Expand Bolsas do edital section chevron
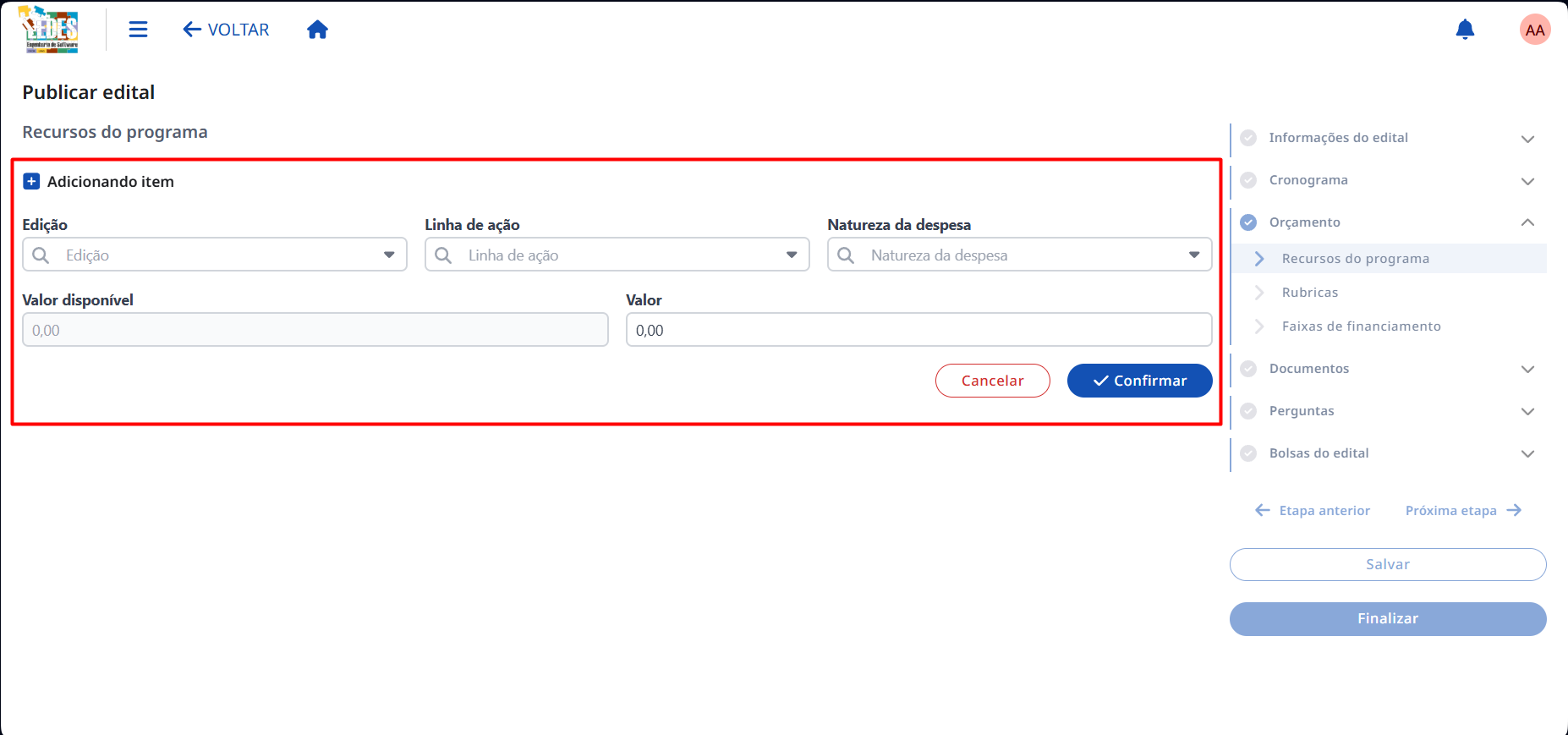 click(1527, 453)
